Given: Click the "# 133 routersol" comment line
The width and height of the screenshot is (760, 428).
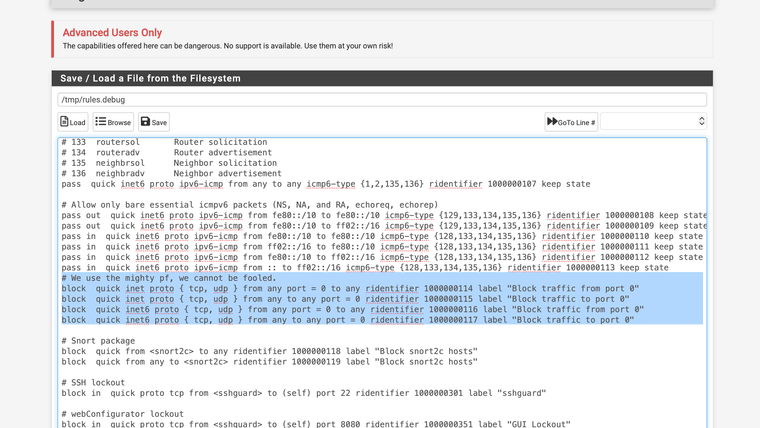Looking at the screenshot, I should pos(164,142).
